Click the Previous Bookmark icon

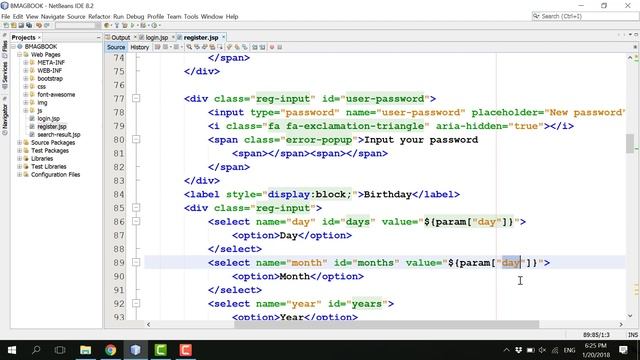(x=229, y=47)
